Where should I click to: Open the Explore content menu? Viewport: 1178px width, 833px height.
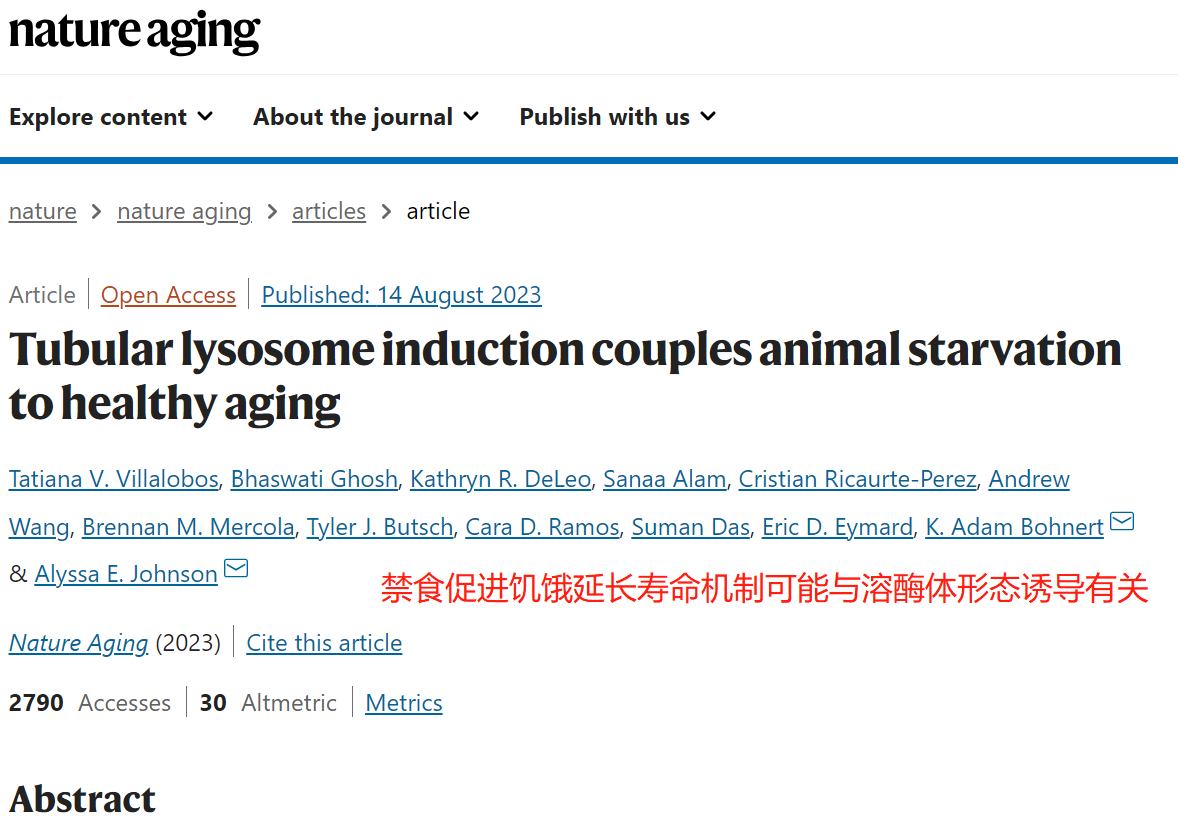(111, 117)
